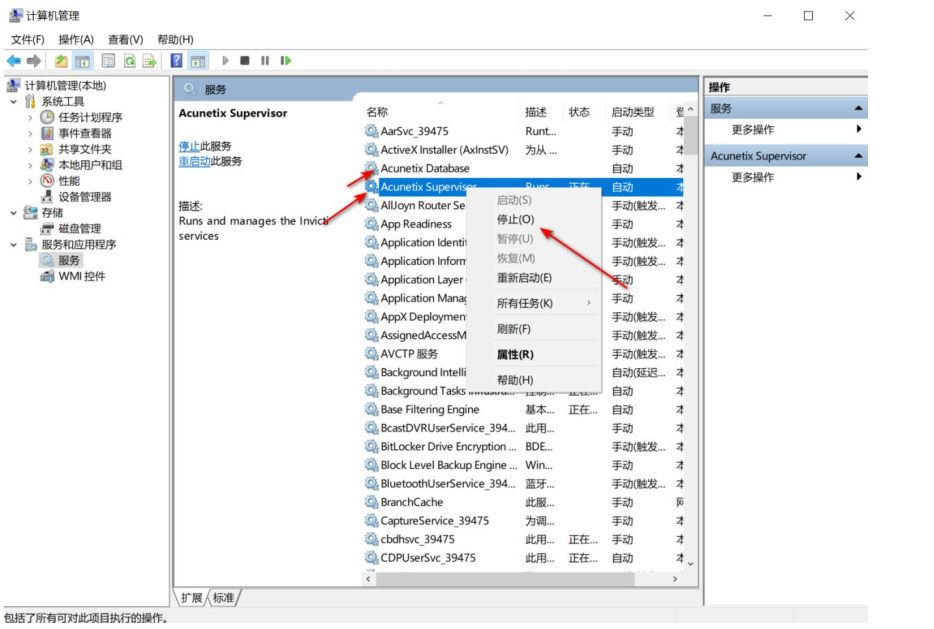Expand the 性能 node chevron
Image resolution: width=934 pixels, height=629 pixels.
coord(30,182)
